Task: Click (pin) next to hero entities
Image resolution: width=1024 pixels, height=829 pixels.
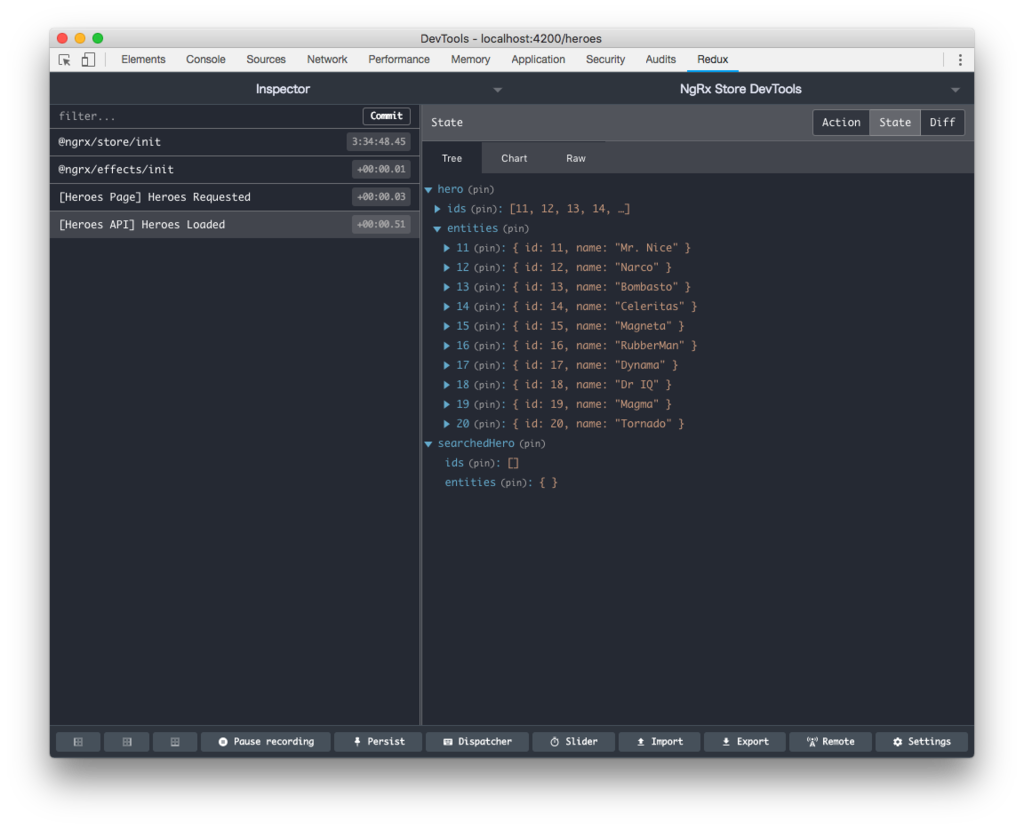Action: 515,229
